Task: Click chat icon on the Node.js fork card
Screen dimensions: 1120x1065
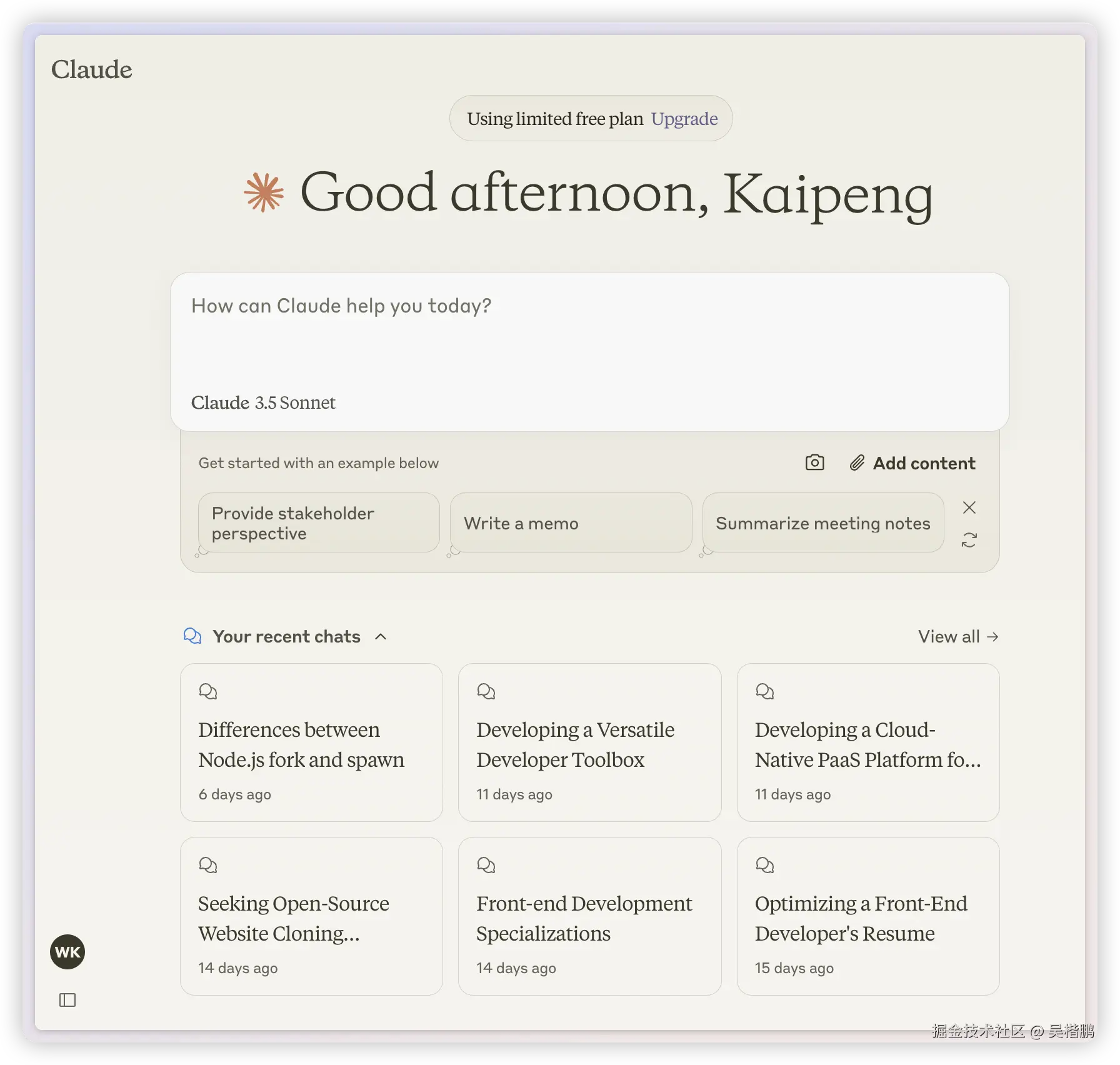Action: click(208, 691)
